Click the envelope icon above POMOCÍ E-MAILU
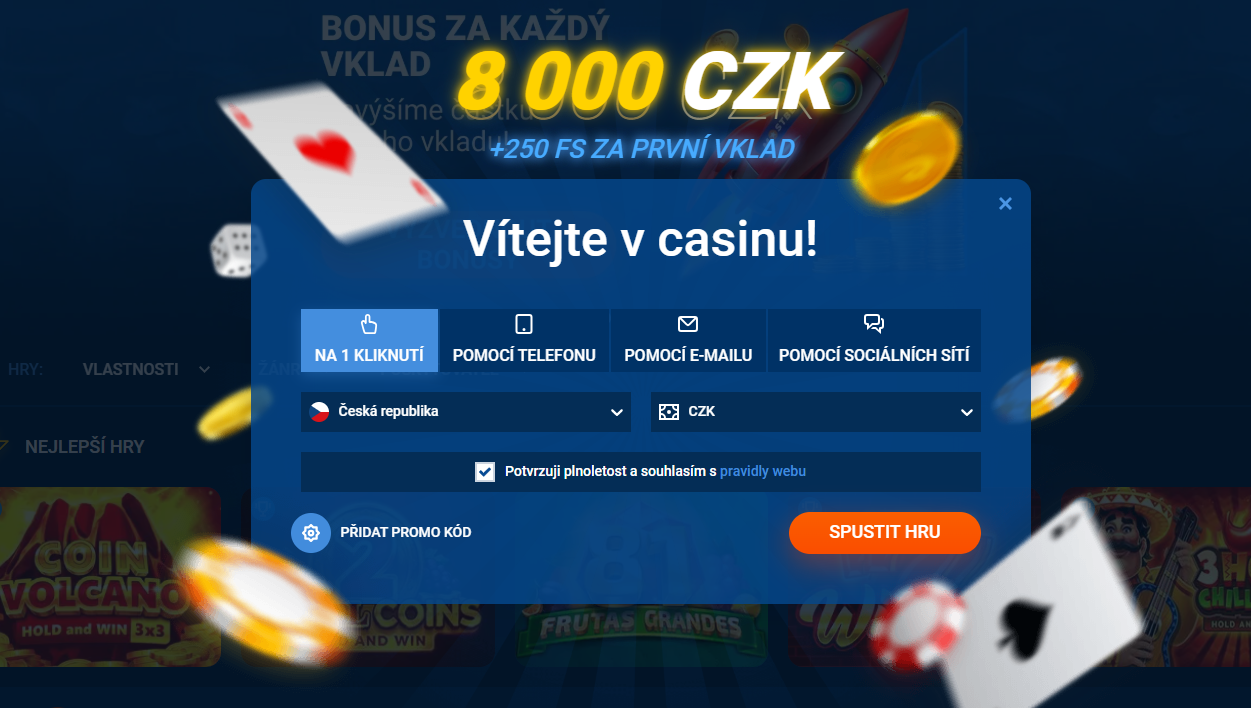 [688, 324]
